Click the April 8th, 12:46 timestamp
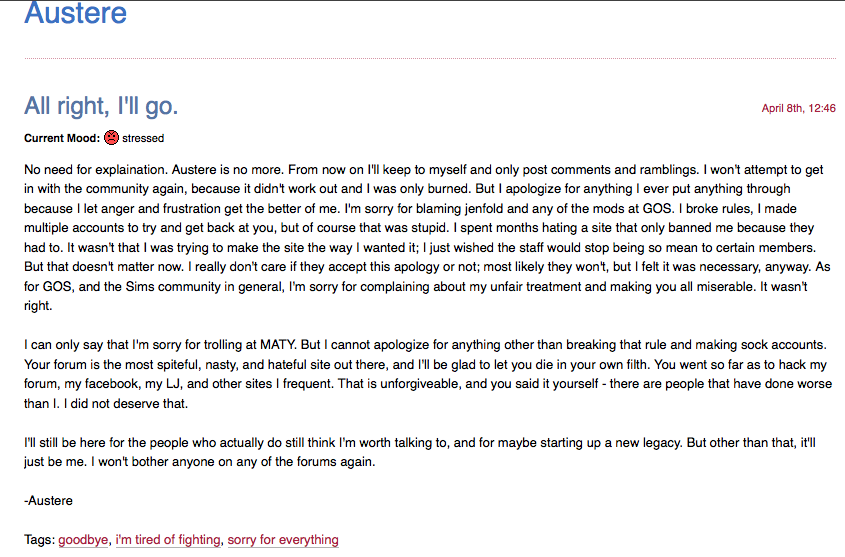 pos(798,108)
